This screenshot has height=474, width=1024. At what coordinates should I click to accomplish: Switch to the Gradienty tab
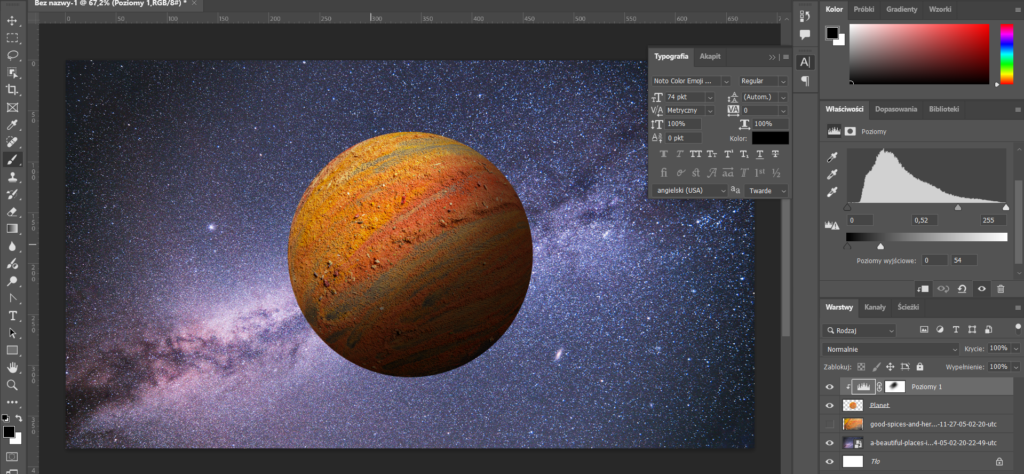point(901,9)
